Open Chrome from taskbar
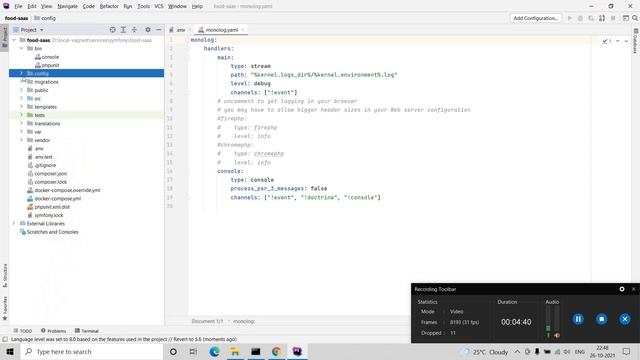This screenshot has height=360, width=640. (x=276, y=351)
